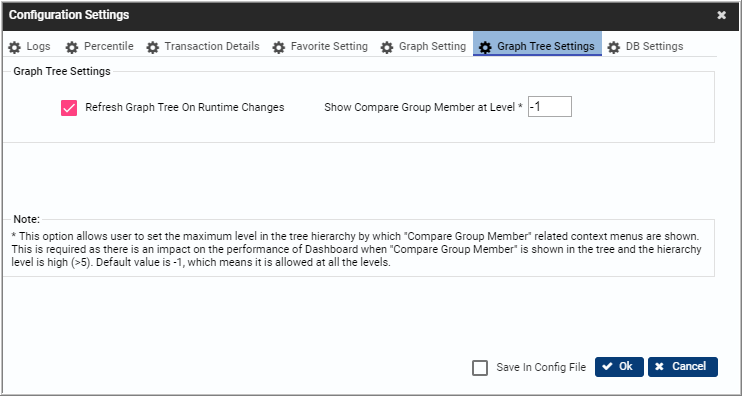This screenshot has width=742, height=396.
Task: Close the Configuration Settings dialog
Action: click(x=721, y=16)
